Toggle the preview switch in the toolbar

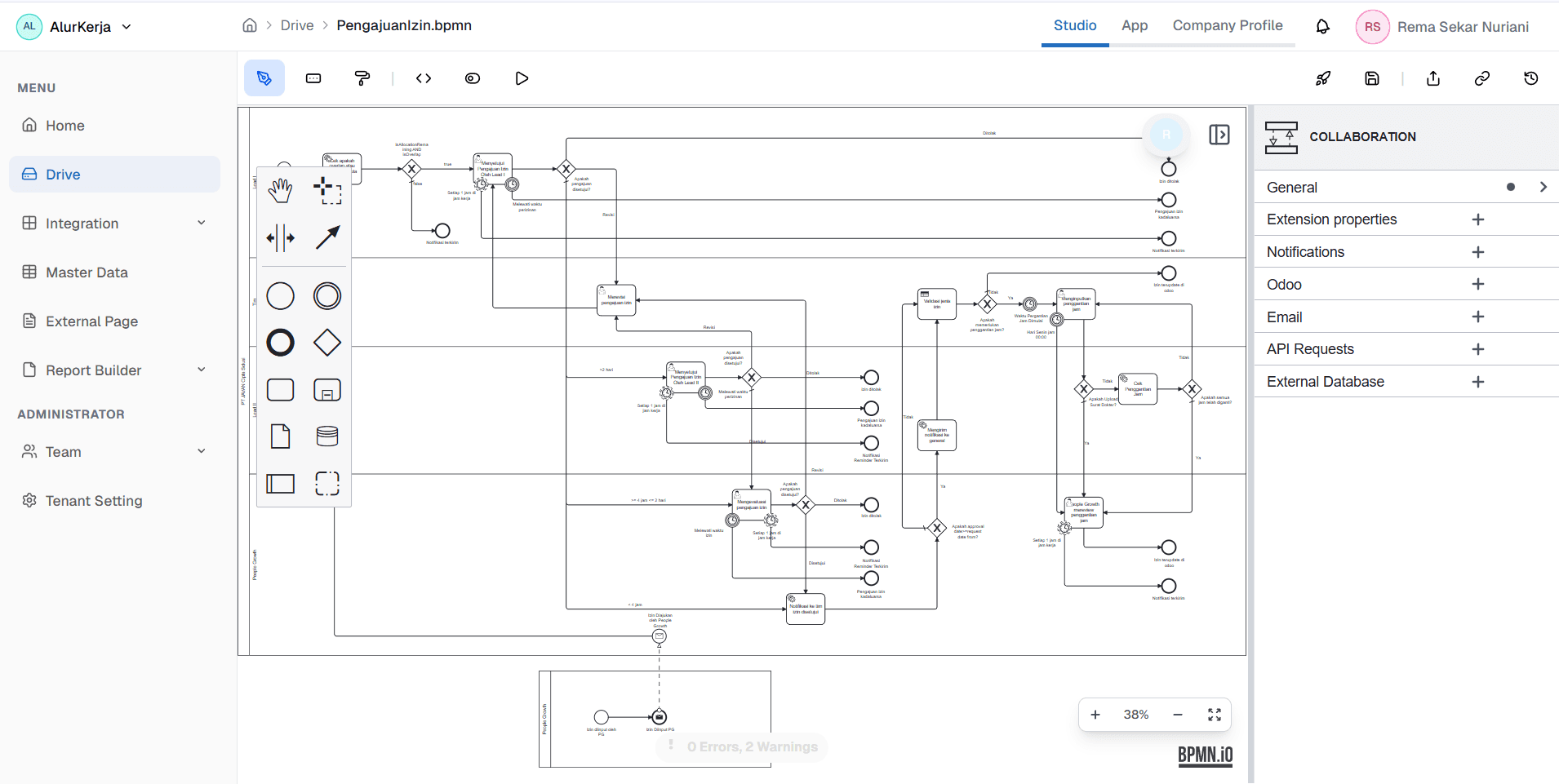pos(473,78)
